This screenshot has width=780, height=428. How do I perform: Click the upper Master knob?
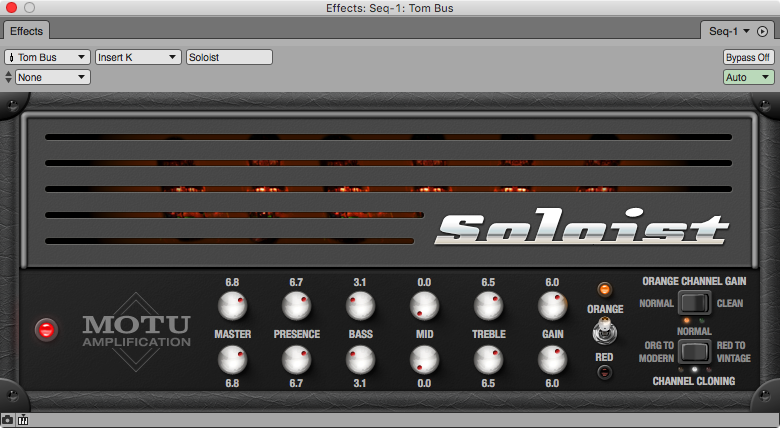point(232,305)
